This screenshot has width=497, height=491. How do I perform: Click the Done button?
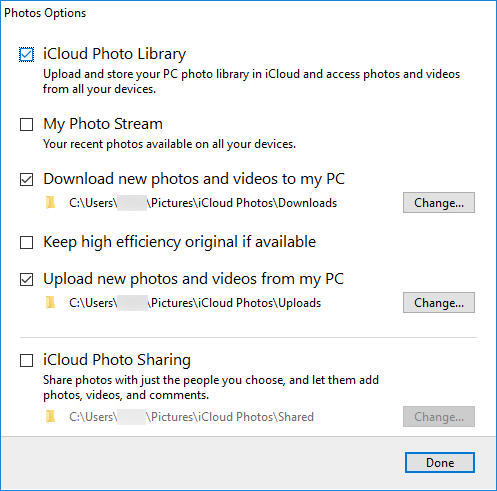pyautogui.click(x=440, y=463)
